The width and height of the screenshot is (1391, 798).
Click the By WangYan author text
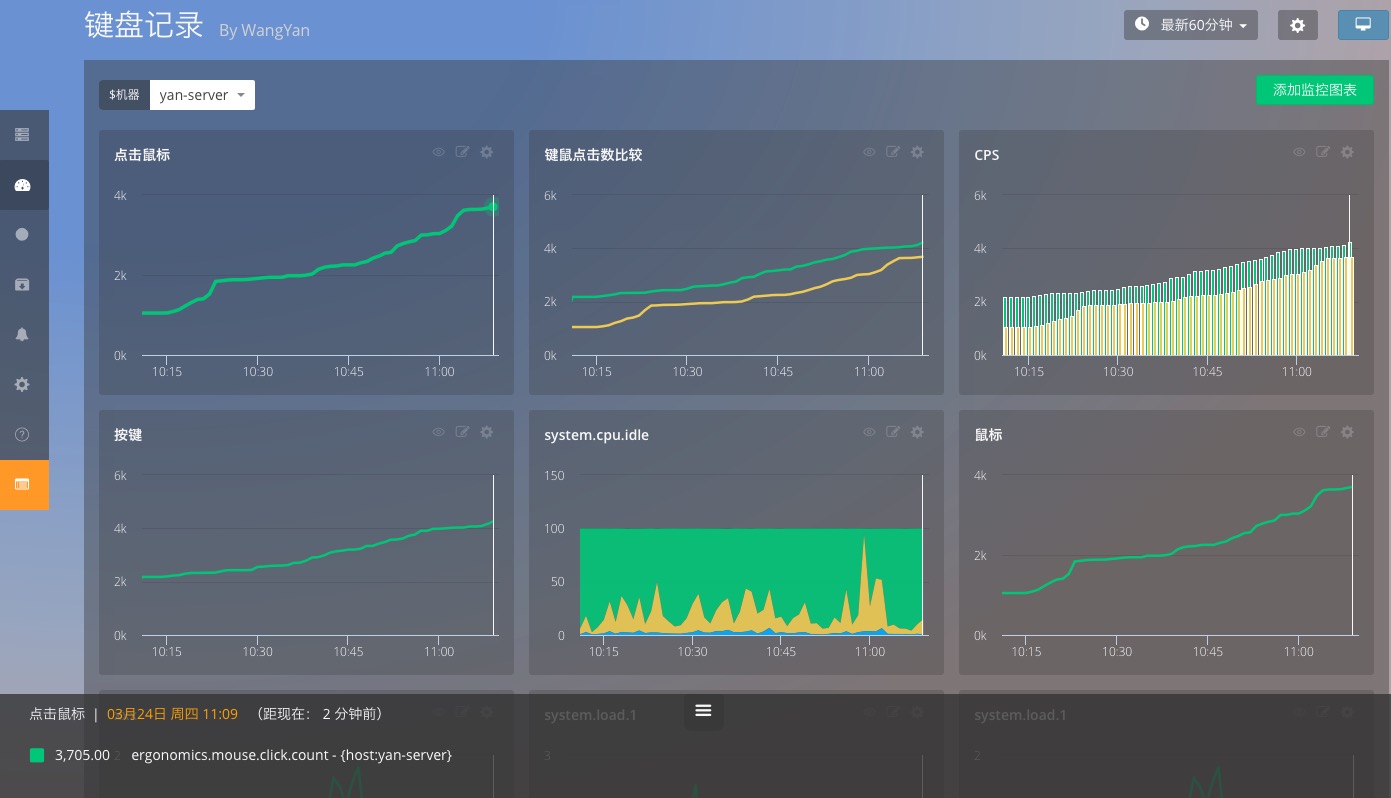click(x=264, y=30)
